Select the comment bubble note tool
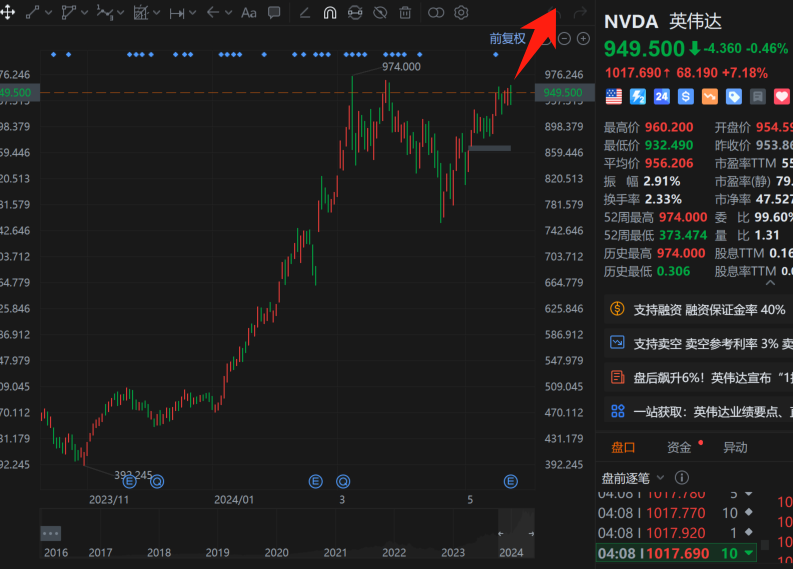The image size is (793, 569). 274,13
